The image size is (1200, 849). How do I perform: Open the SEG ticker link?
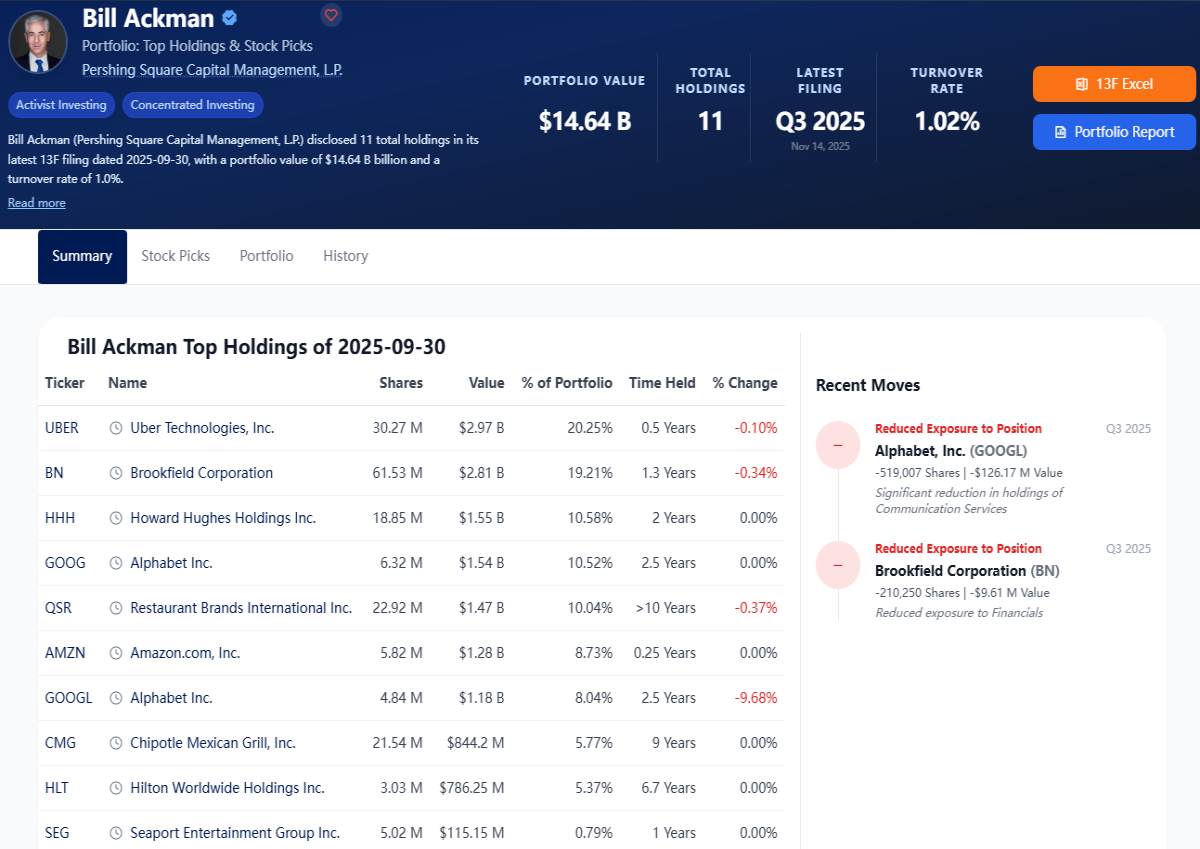pos(57,833)
